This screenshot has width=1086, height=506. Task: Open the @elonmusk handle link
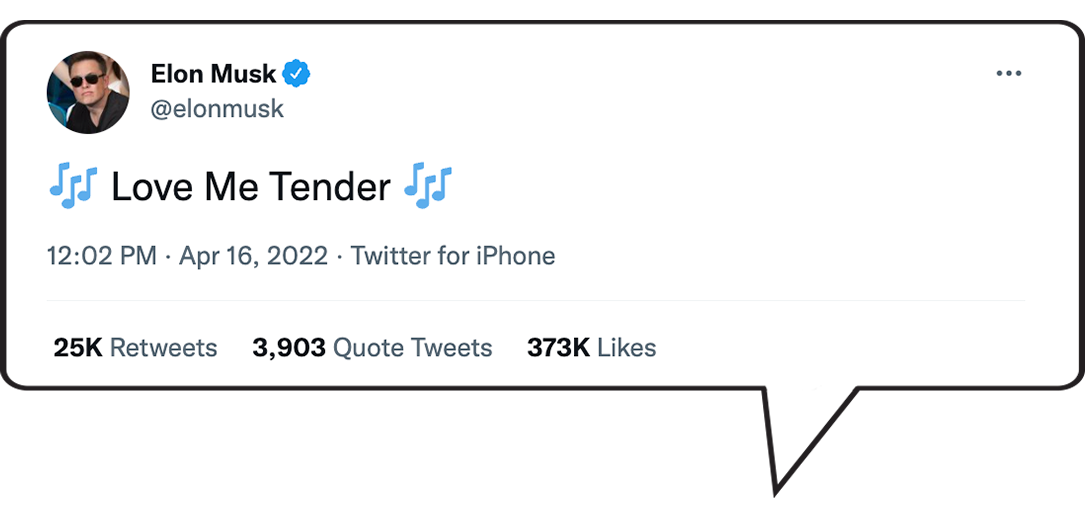217,109
